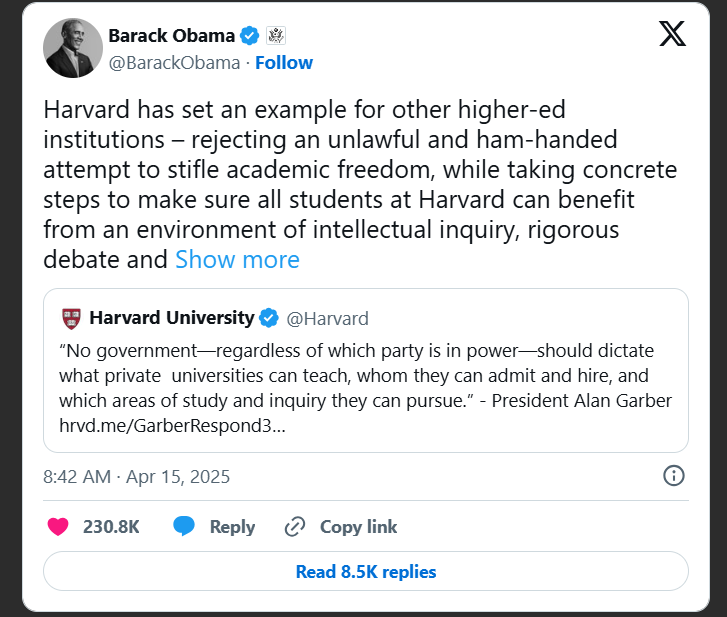Click the info circle icon
The width and height of the screenshot is (727, 617).
[674, 475]
